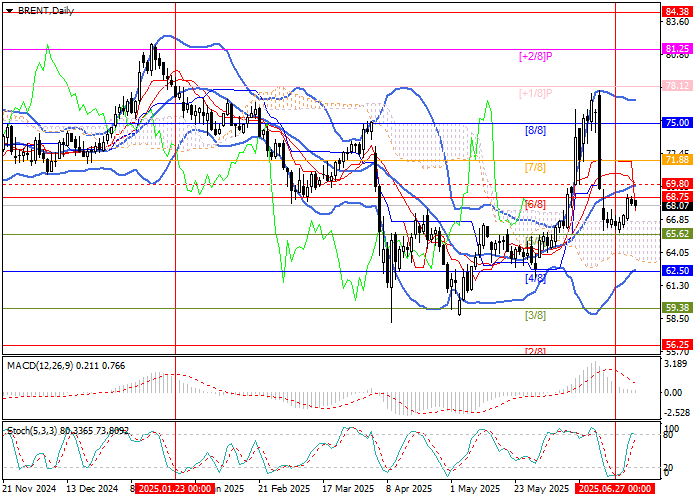Click the 21 Feb 2025 date label

[284, 488]
